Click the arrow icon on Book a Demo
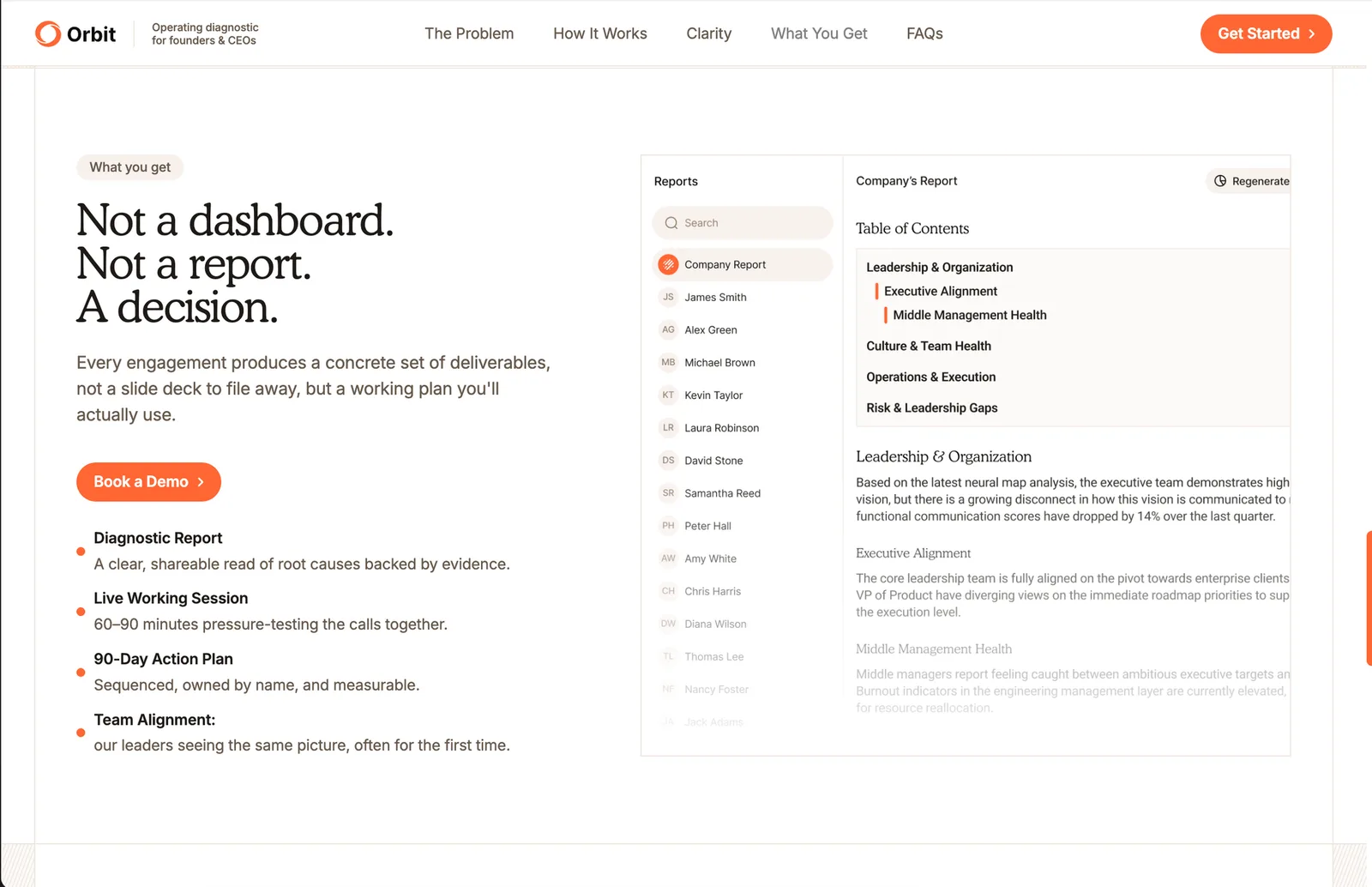The height and width of the screenshot is (887, 1372). (x=201, y=482)
